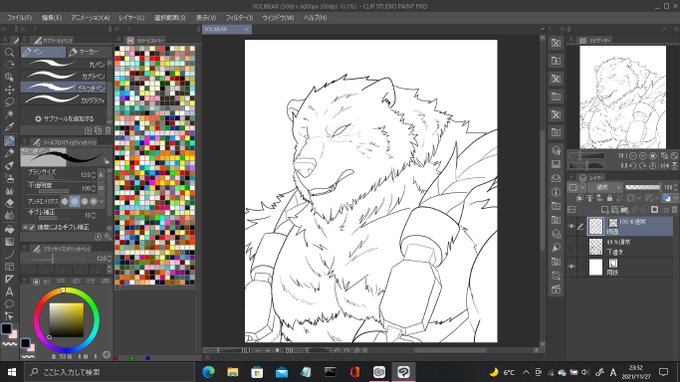Open Microsoft Edge from the taskbar
The width and height of the screenshot is (680, 382).
(x=209, y=372)
